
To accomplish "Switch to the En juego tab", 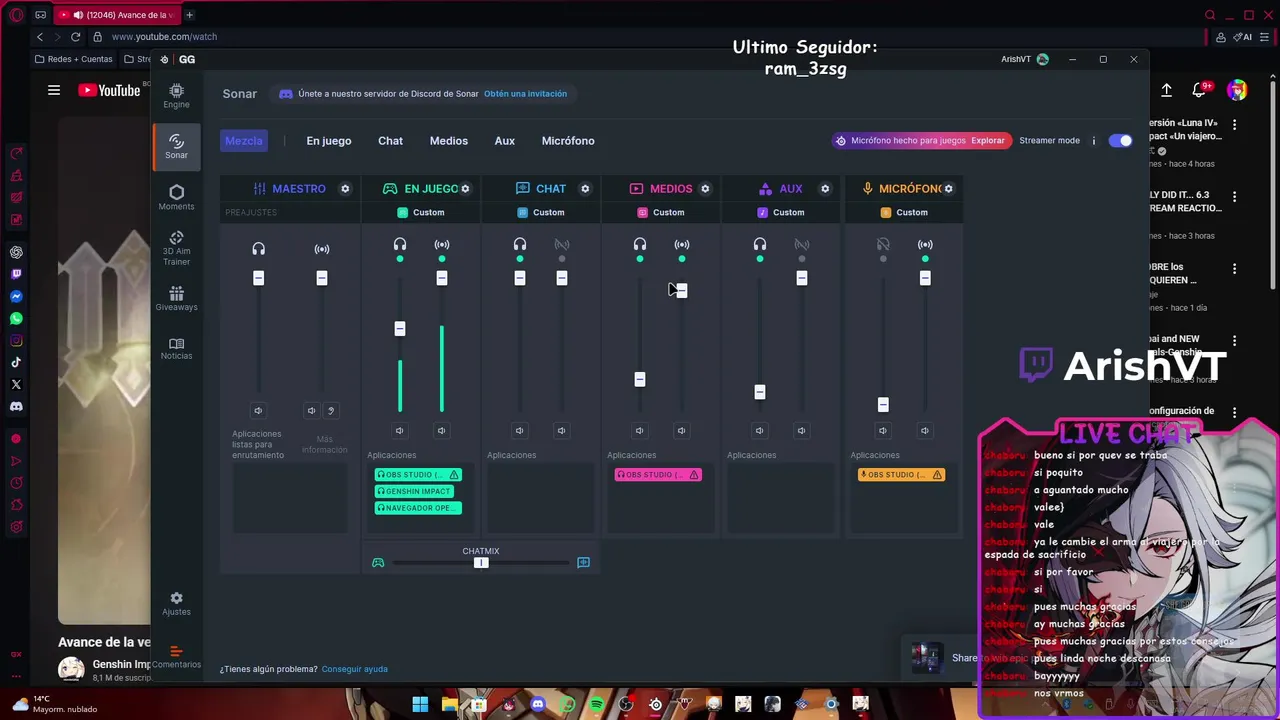I will (x=329, y=141).
